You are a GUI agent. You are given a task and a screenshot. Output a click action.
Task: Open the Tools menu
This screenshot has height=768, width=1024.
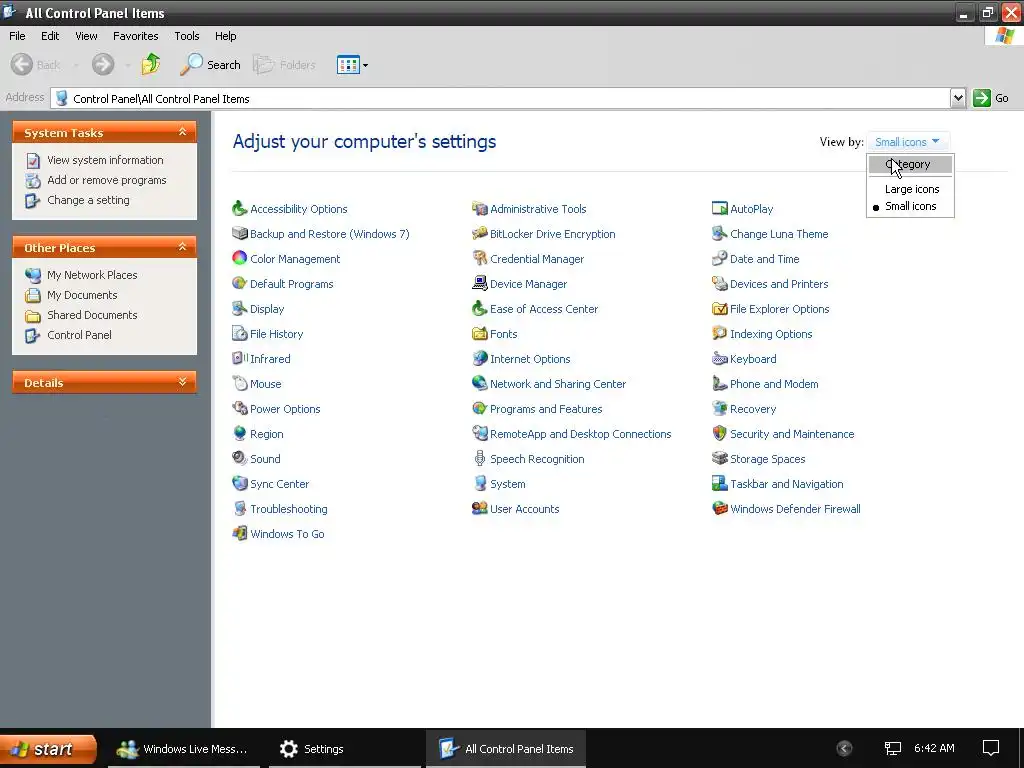[187, 36]
